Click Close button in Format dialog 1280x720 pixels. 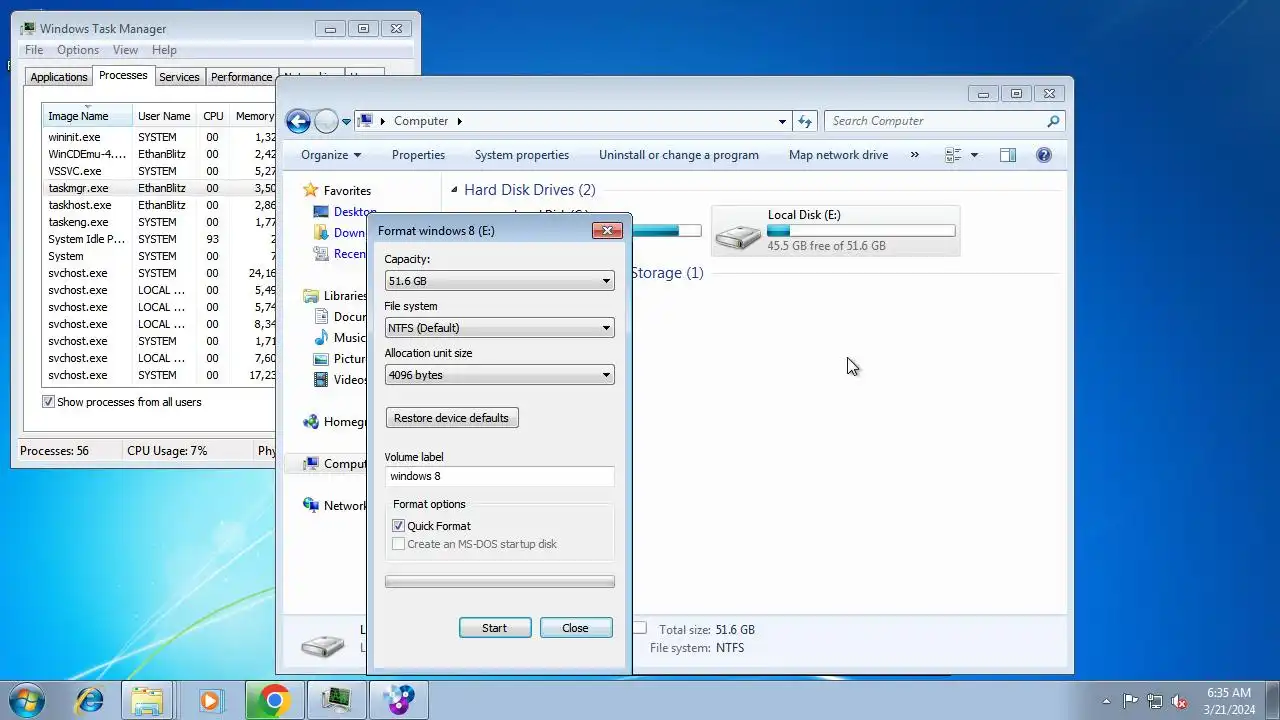(x=575, y=628)
